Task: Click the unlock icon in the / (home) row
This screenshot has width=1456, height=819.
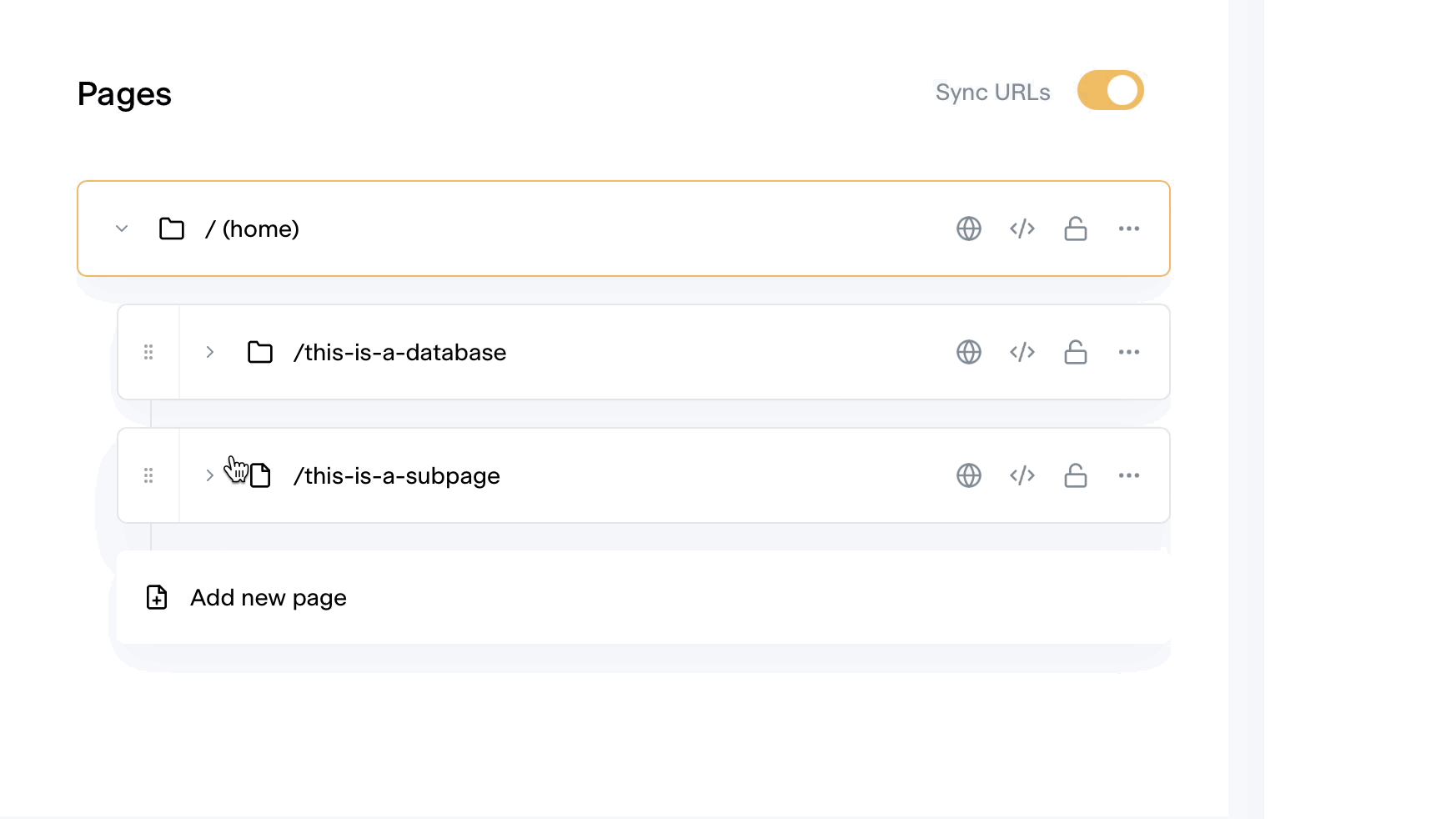Action: tap(1076, 229)
